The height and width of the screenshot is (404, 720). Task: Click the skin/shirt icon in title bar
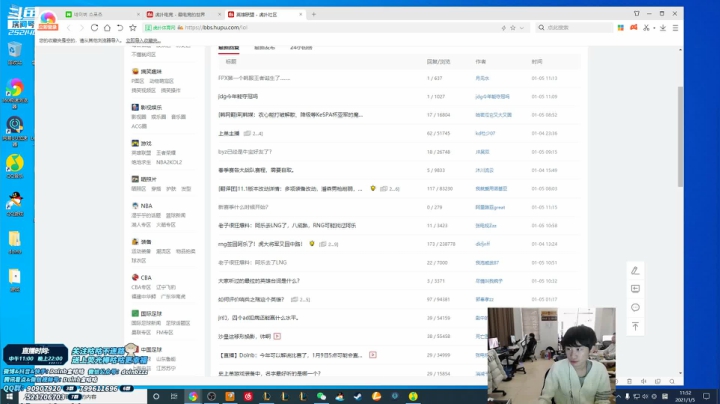point(636,14)
